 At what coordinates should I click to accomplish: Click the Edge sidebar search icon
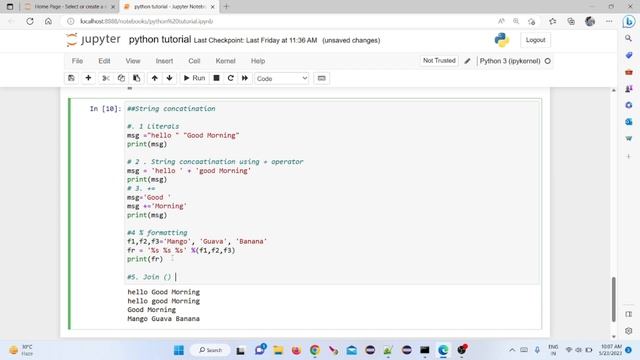click(x=629, y=38)
